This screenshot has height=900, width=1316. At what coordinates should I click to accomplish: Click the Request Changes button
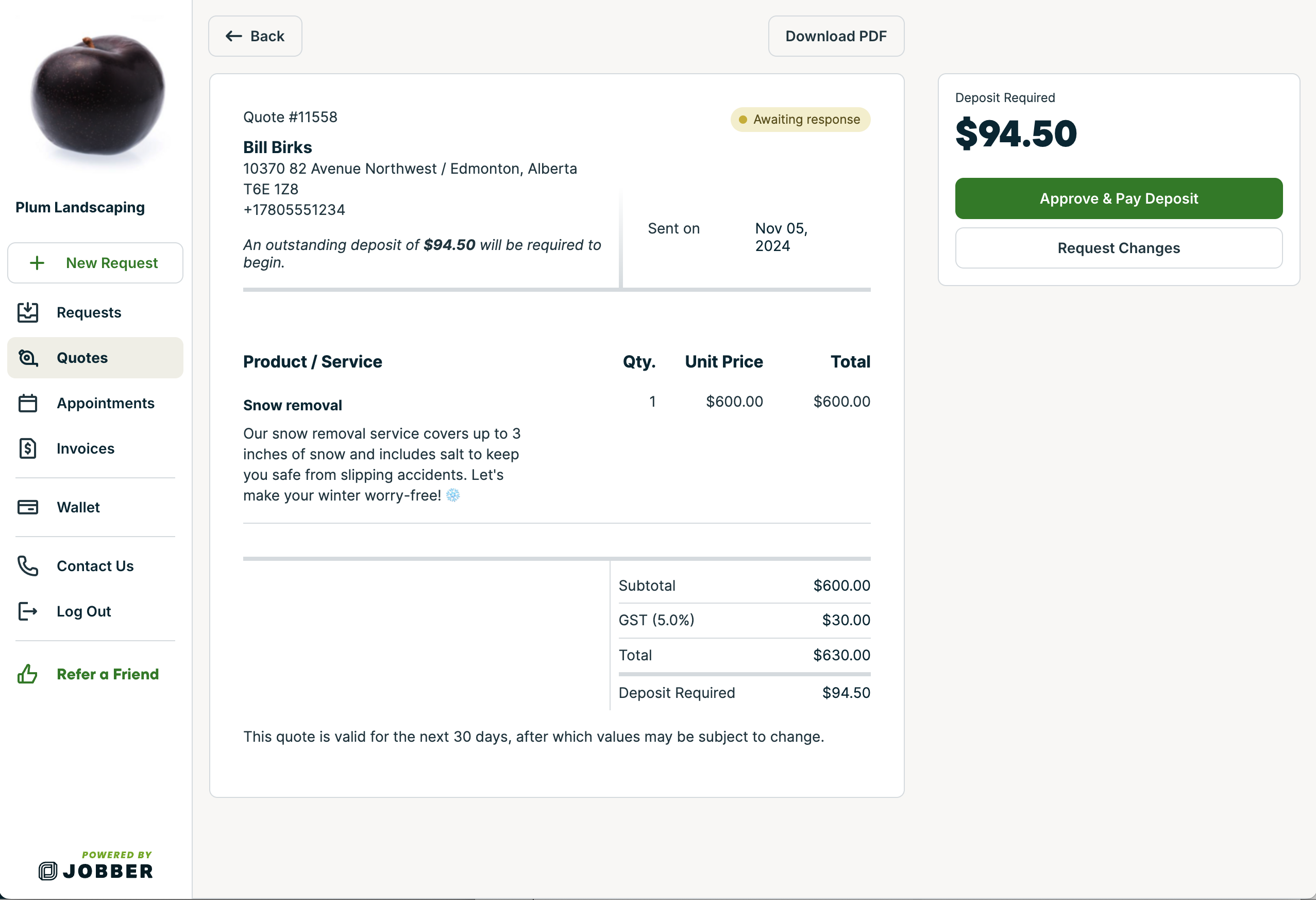[1118, 248]
